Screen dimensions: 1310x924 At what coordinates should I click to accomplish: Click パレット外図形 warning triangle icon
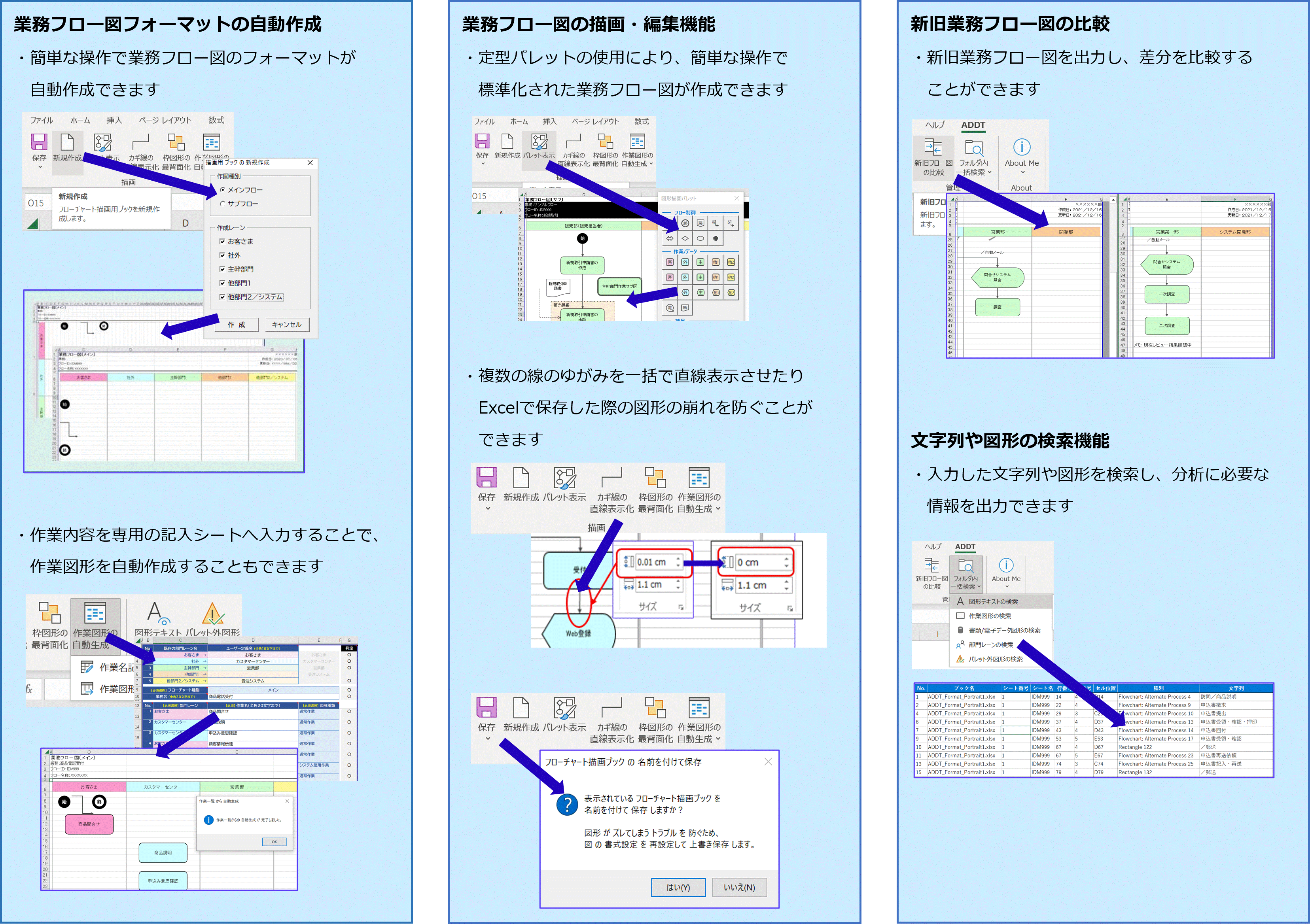coord(213,613)
